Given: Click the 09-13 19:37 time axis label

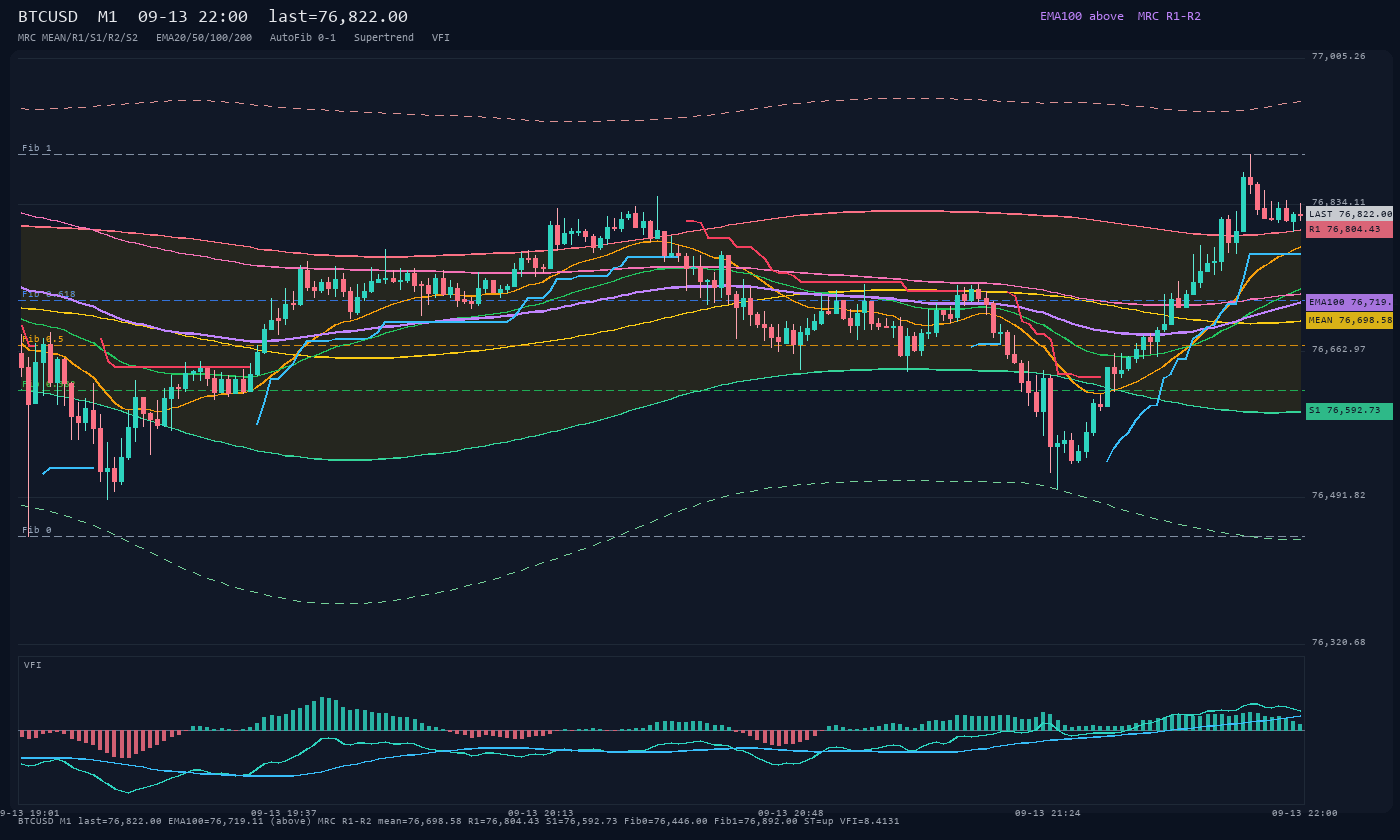Looking at the screenshot, I should click(x=284, y=813).
